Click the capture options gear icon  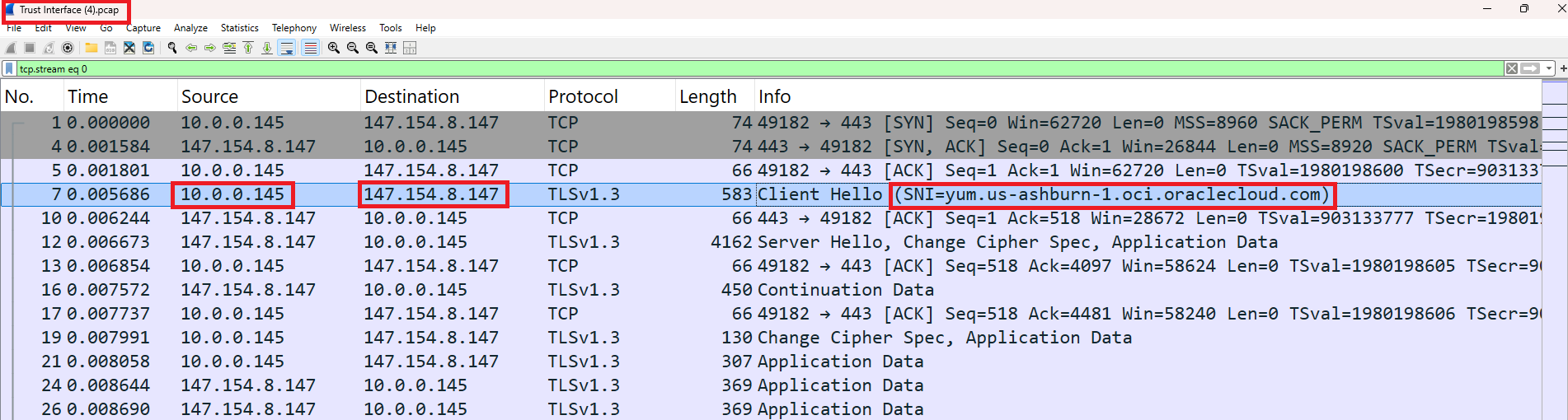point(68,48)
